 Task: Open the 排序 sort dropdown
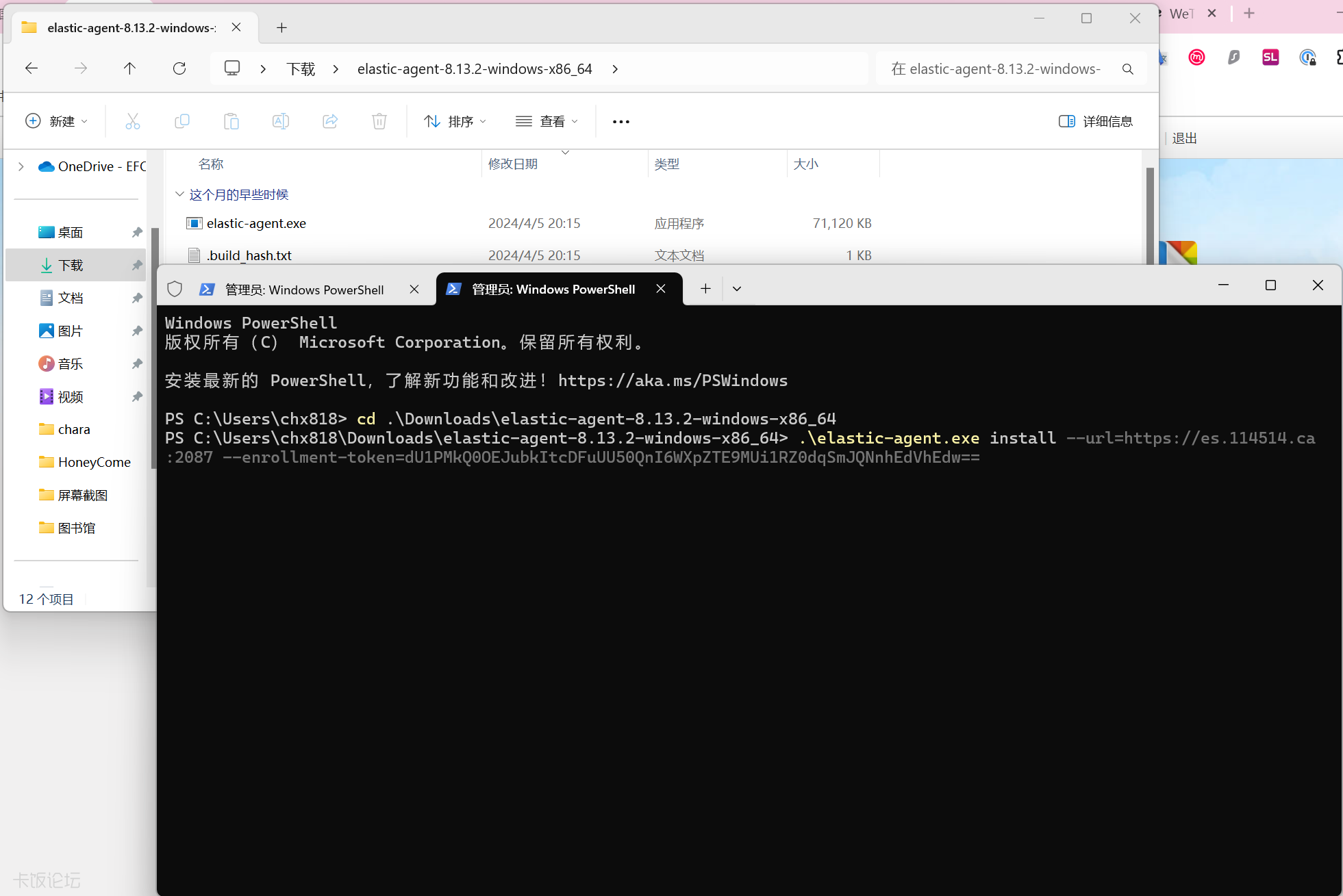[x=455, y=121]
